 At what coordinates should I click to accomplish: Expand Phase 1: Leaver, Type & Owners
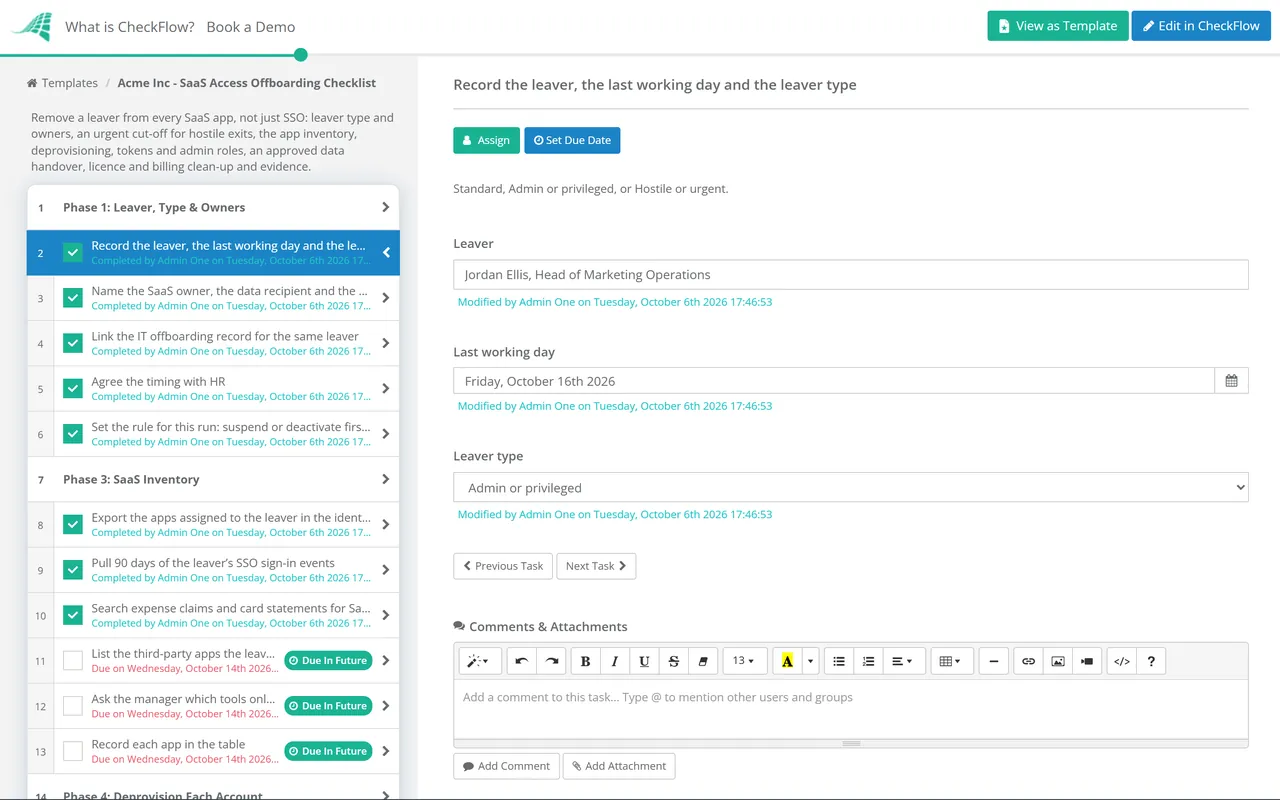coord(213,207)
